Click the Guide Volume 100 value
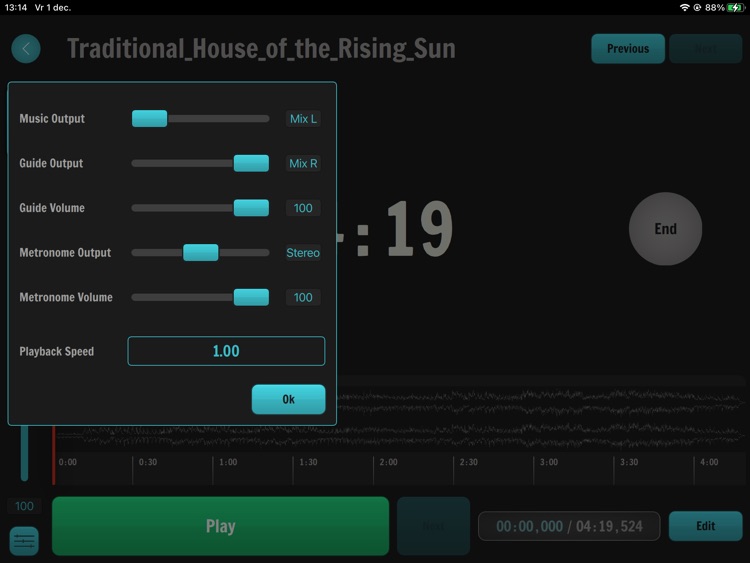This screenshot has height=563, width=750. tap(303, 208)
